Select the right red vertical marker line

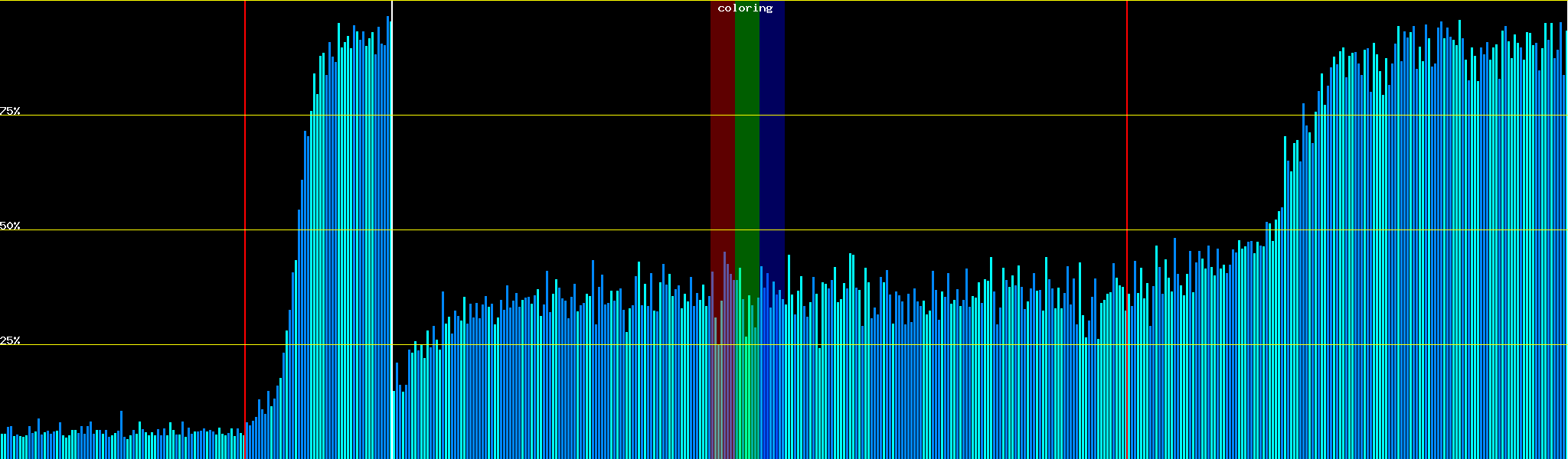[x=1127, y=153]
